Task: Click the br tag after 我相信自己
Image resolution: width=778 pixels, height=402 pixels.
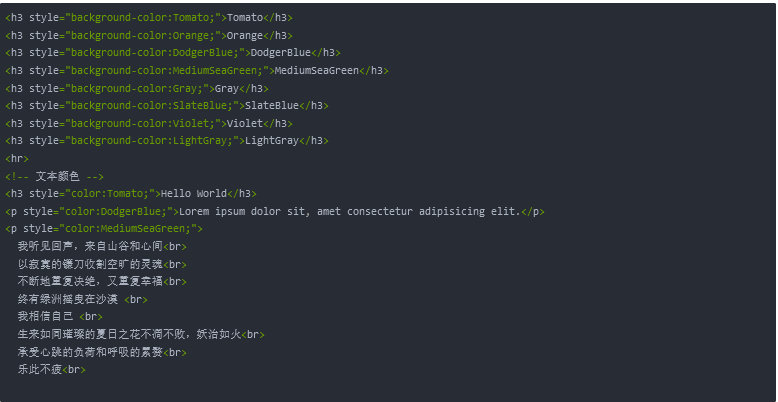Action: [x=91, y=317]
